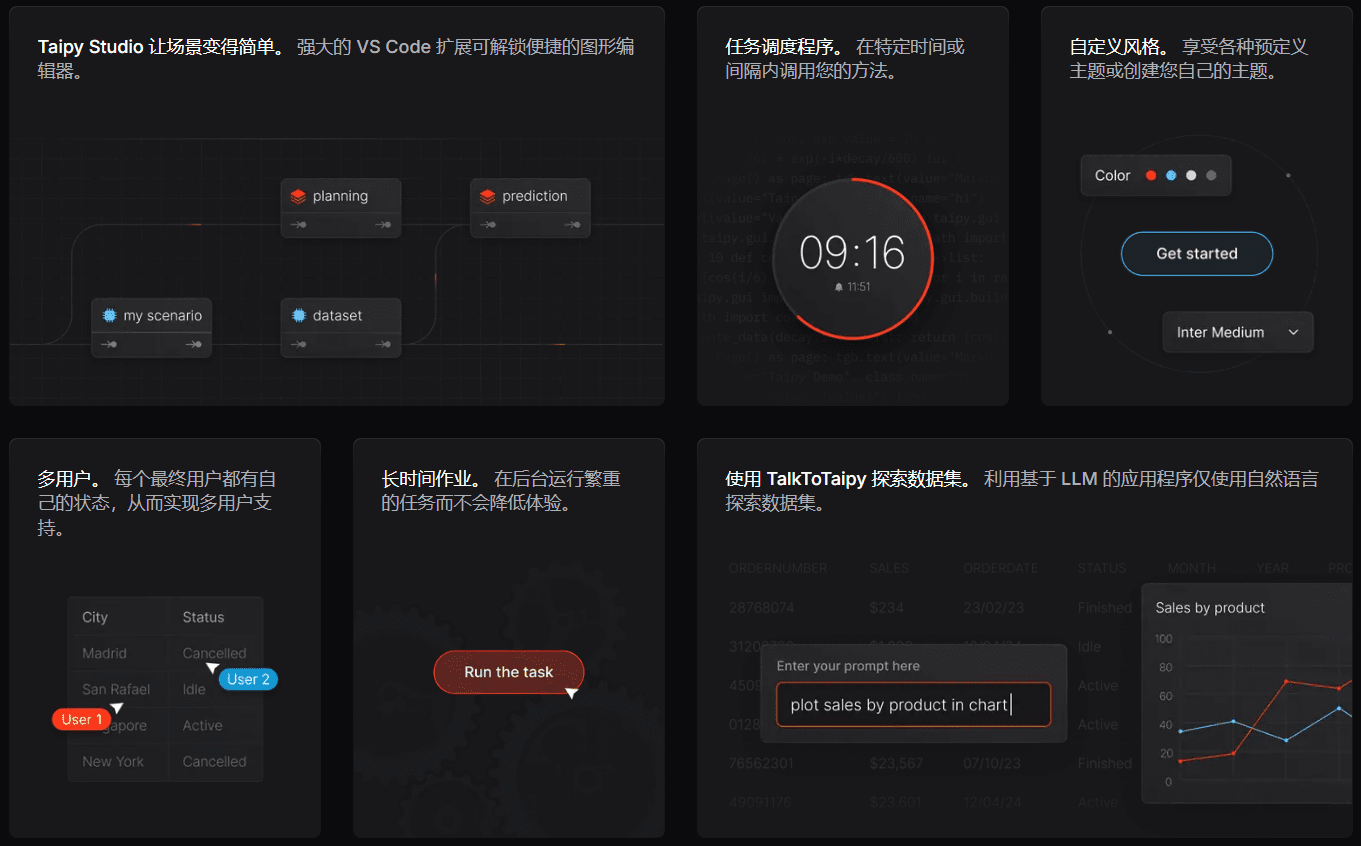This screenshot has height=846, width=1361.
Task: Click the Run the task button
Action: (508, 672)
